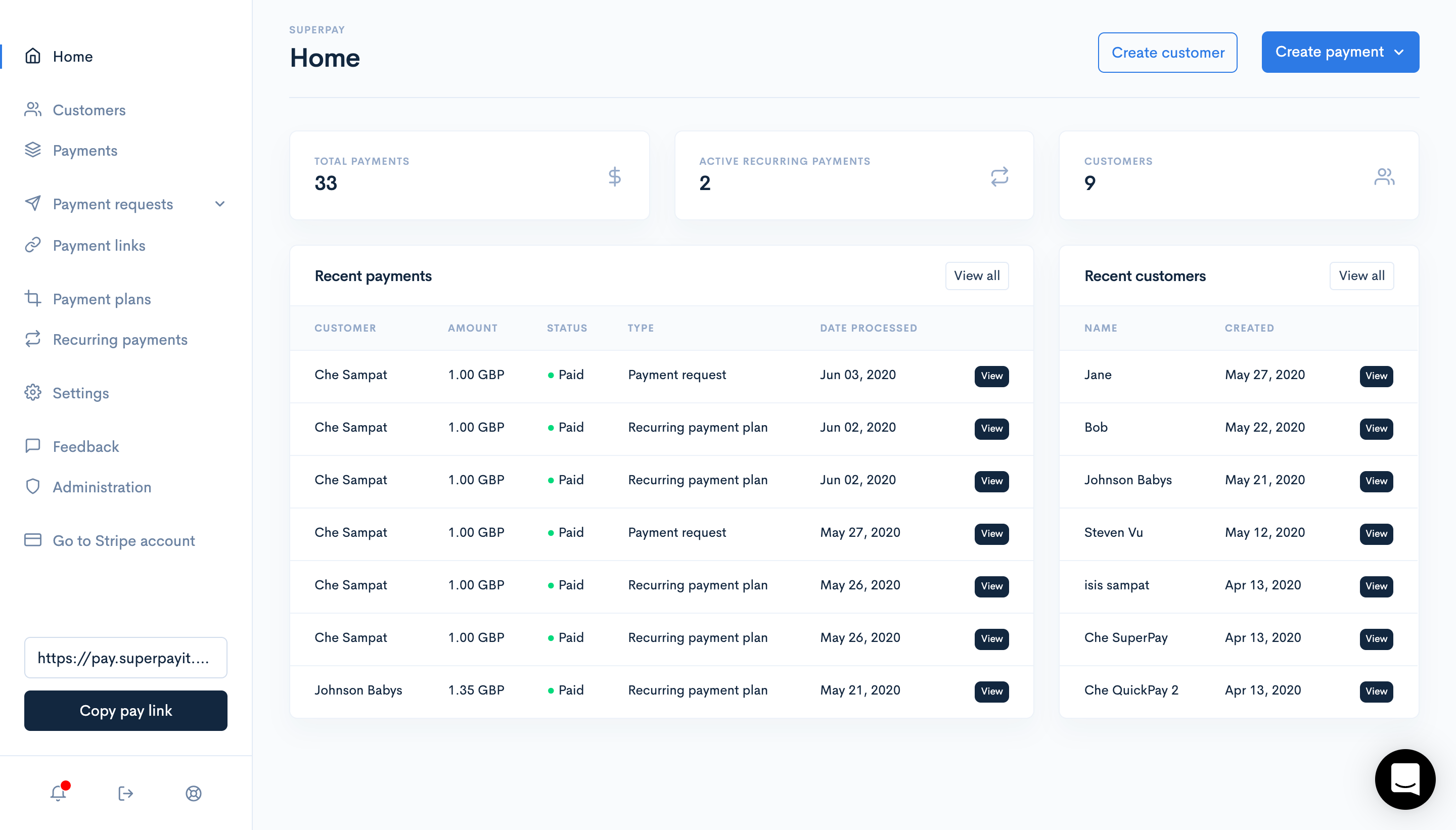Viewport: 1456px width, 830px height.
Task: Click the Customers sidebar icon
Action: (32, 109)
